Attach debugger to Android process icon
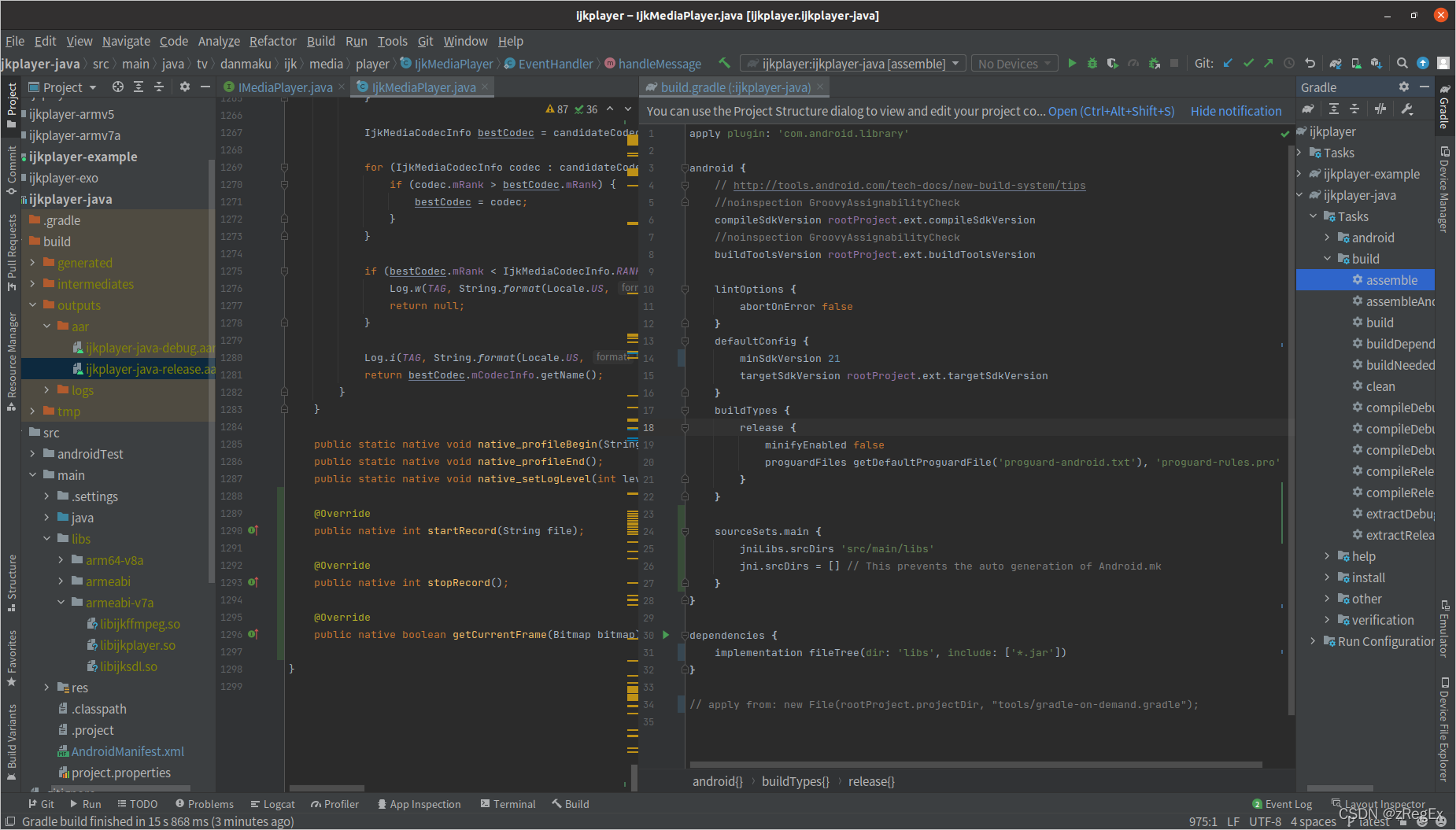This screenshot has width=1456, height=830. coord(1154,63)
